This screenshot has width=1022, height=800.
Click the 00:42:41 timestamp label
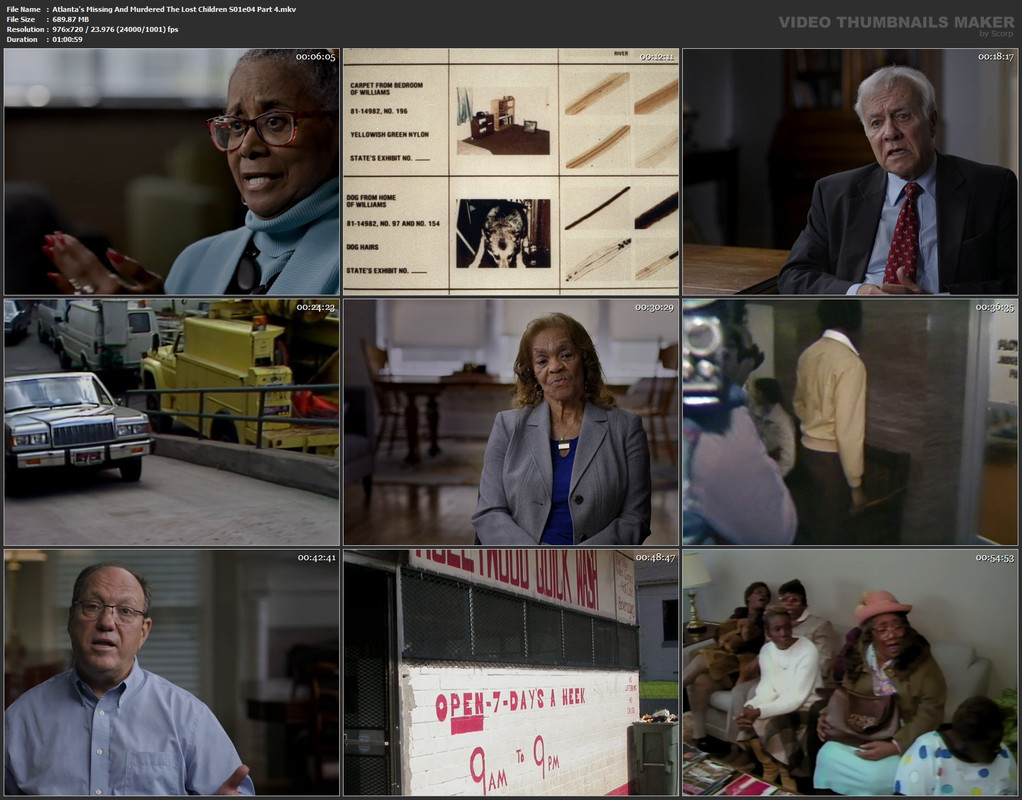(x=317, y=557)
